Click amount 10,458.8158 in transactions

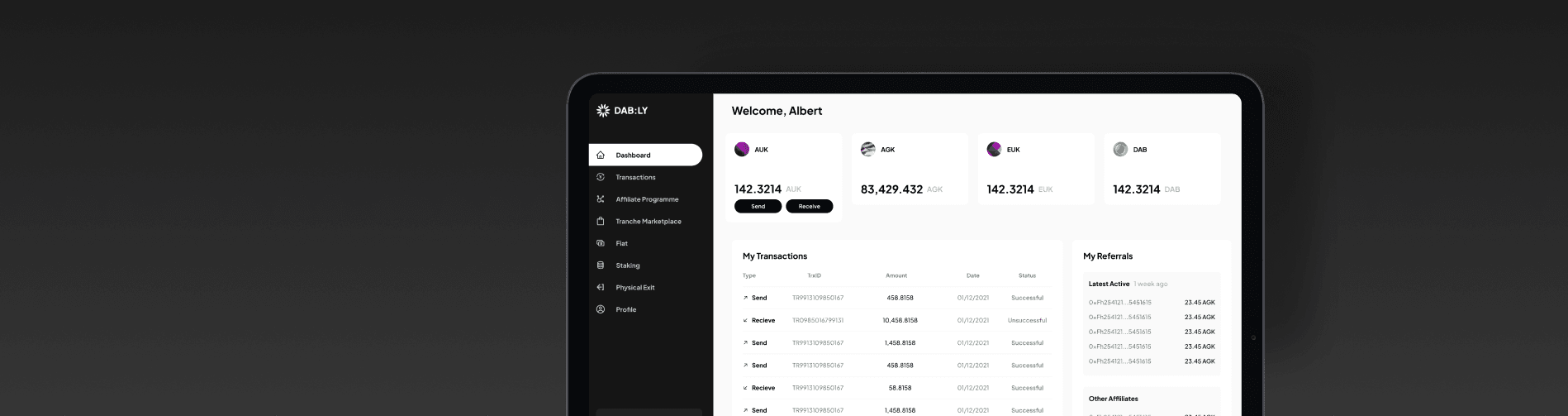[x=900, y=320]
